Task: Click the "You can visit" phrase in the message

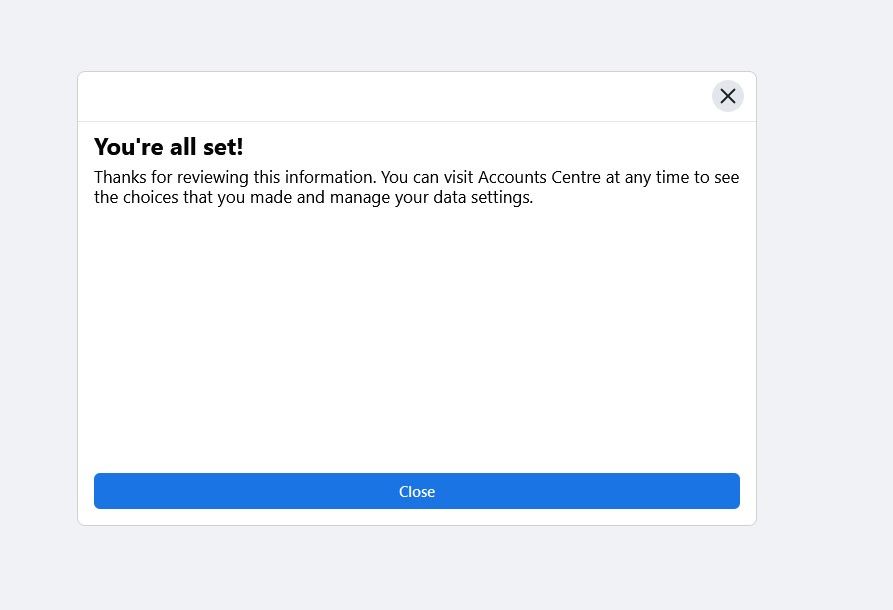Action: [427, 177]
